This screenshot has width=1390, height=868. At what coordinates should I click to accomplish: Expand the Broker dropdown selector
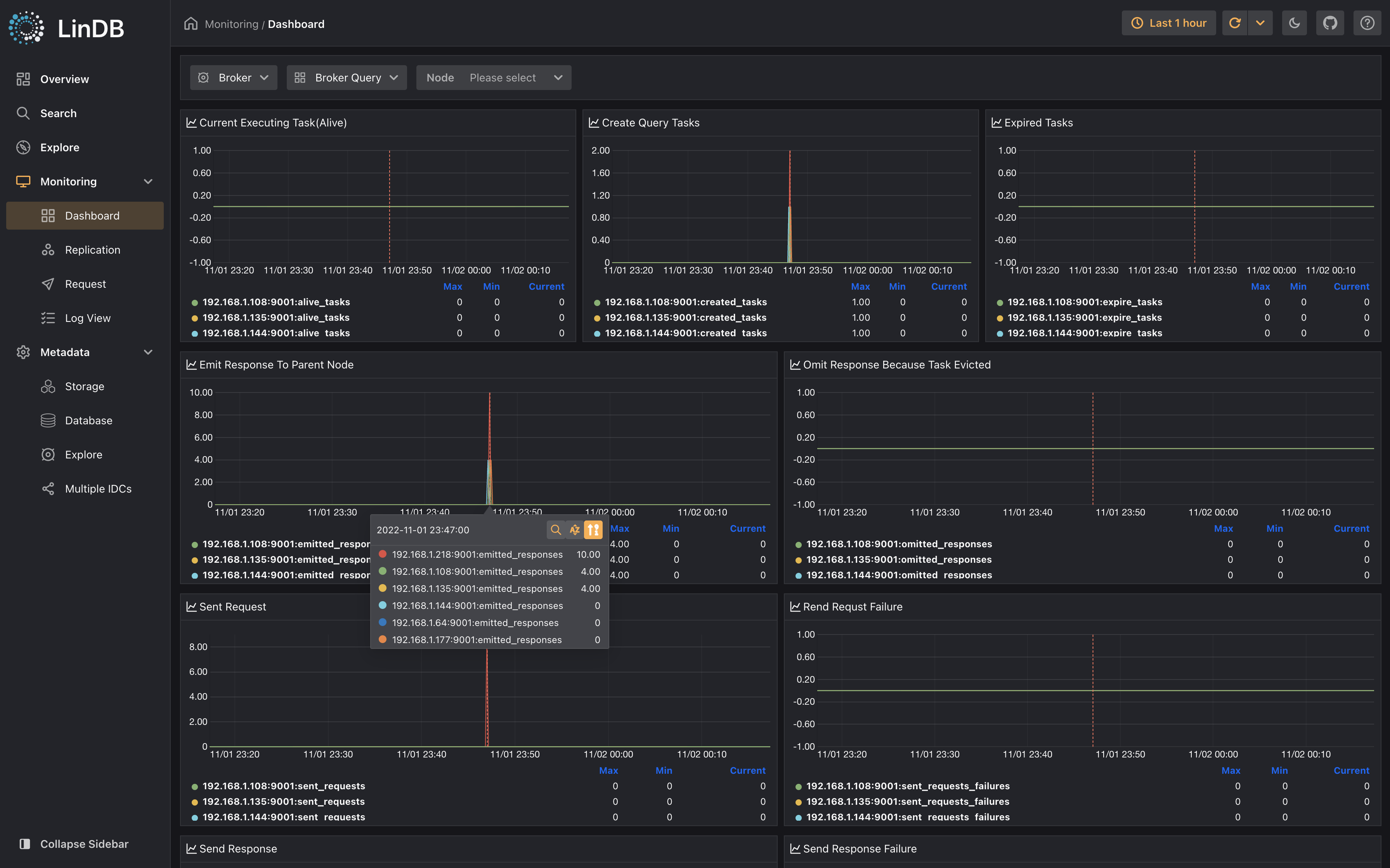(233, 77)
